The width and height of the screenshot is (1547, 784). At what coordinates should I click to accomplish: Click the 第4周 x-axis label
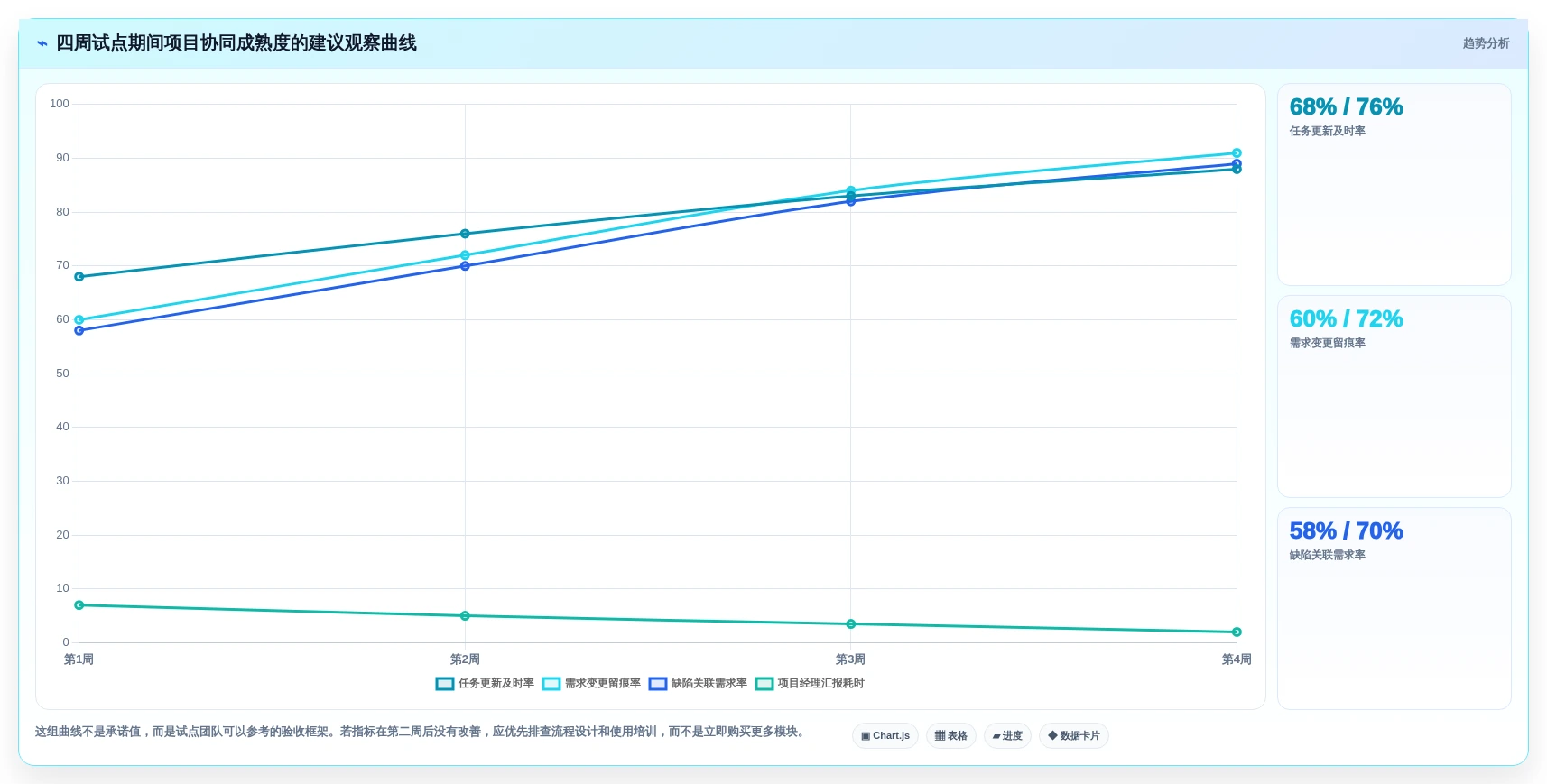1237,659
